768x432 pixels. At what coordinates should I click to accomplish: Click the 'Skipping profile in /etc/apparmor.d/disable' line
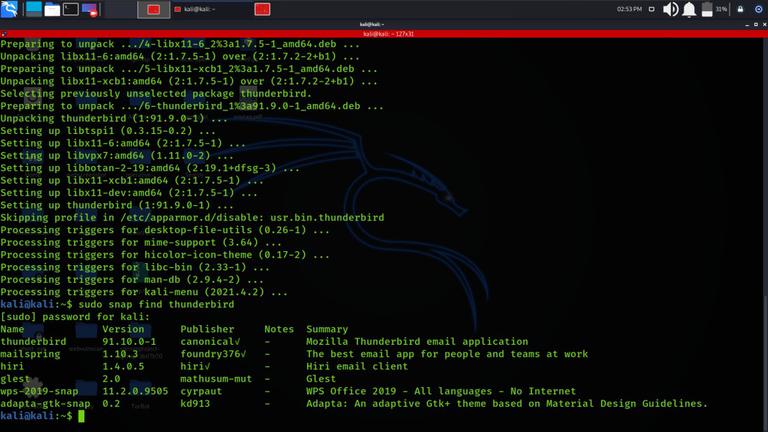tap(192, 217)
